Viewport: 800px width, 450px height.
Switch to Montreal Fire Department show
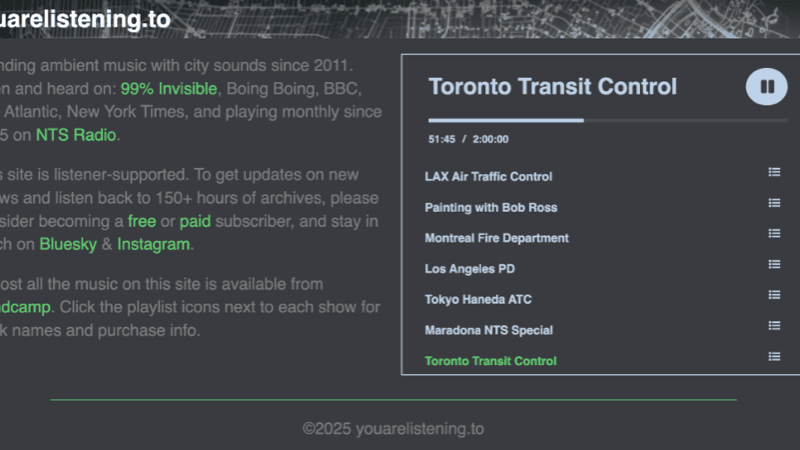pyautogui.click(x=496, y=238)
